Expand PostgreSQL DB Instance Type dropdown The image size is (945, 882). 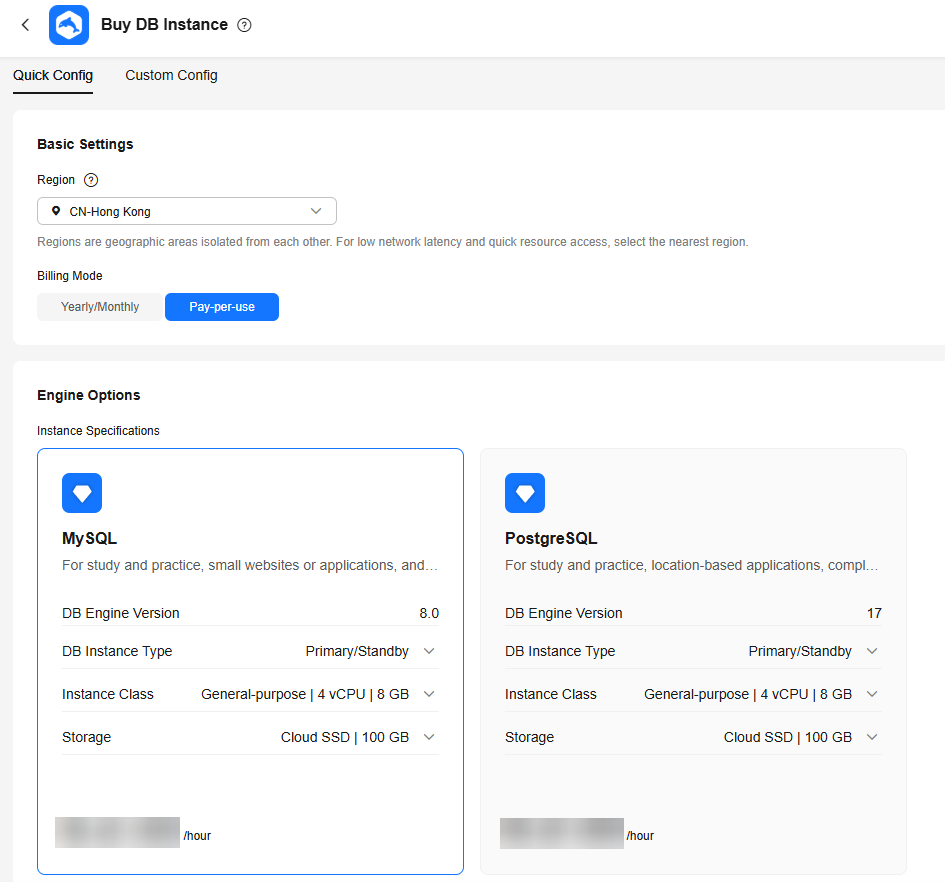click(872, 651)
